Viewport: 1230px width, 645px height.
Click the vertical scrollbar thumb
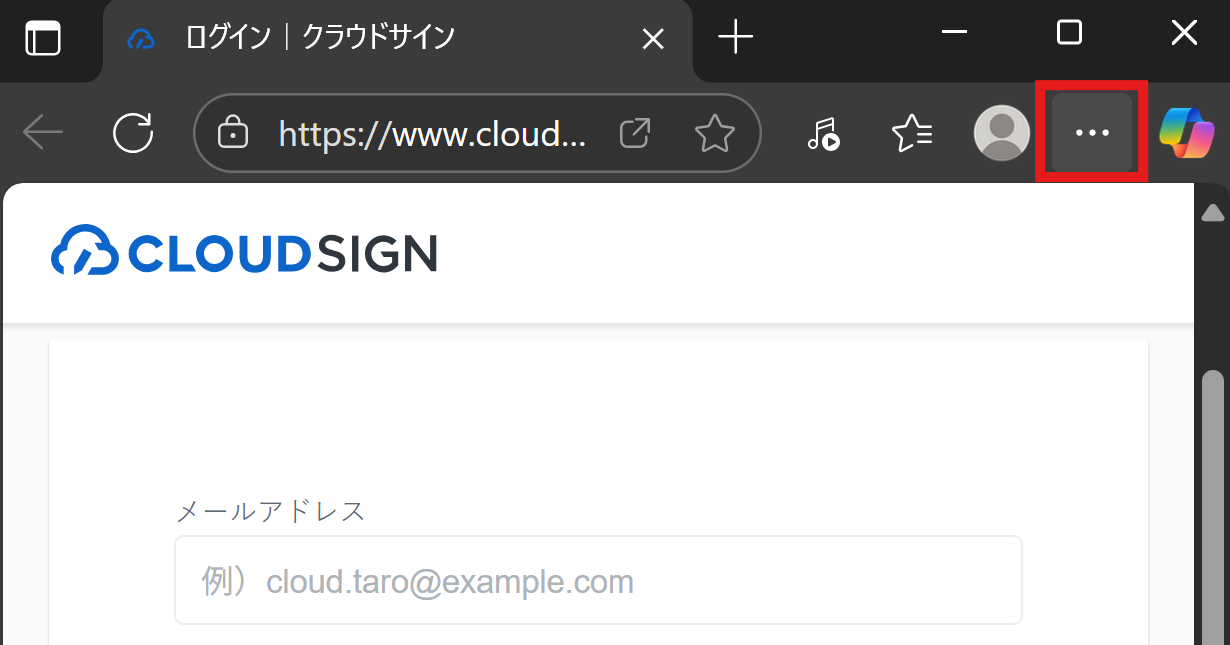click(1212, 500)
